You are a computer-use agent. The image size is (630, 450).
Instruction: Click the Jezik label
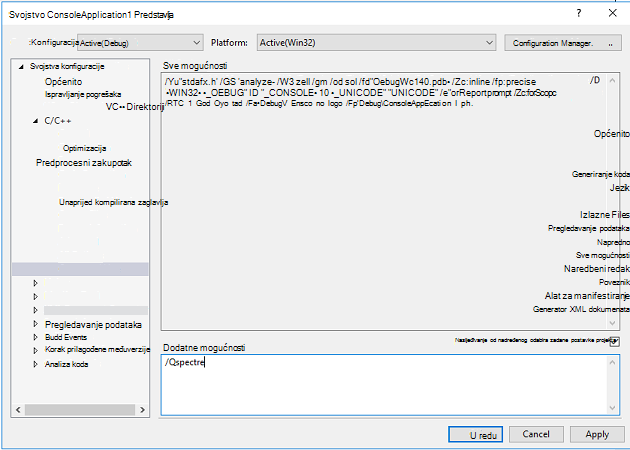point(620,188)
